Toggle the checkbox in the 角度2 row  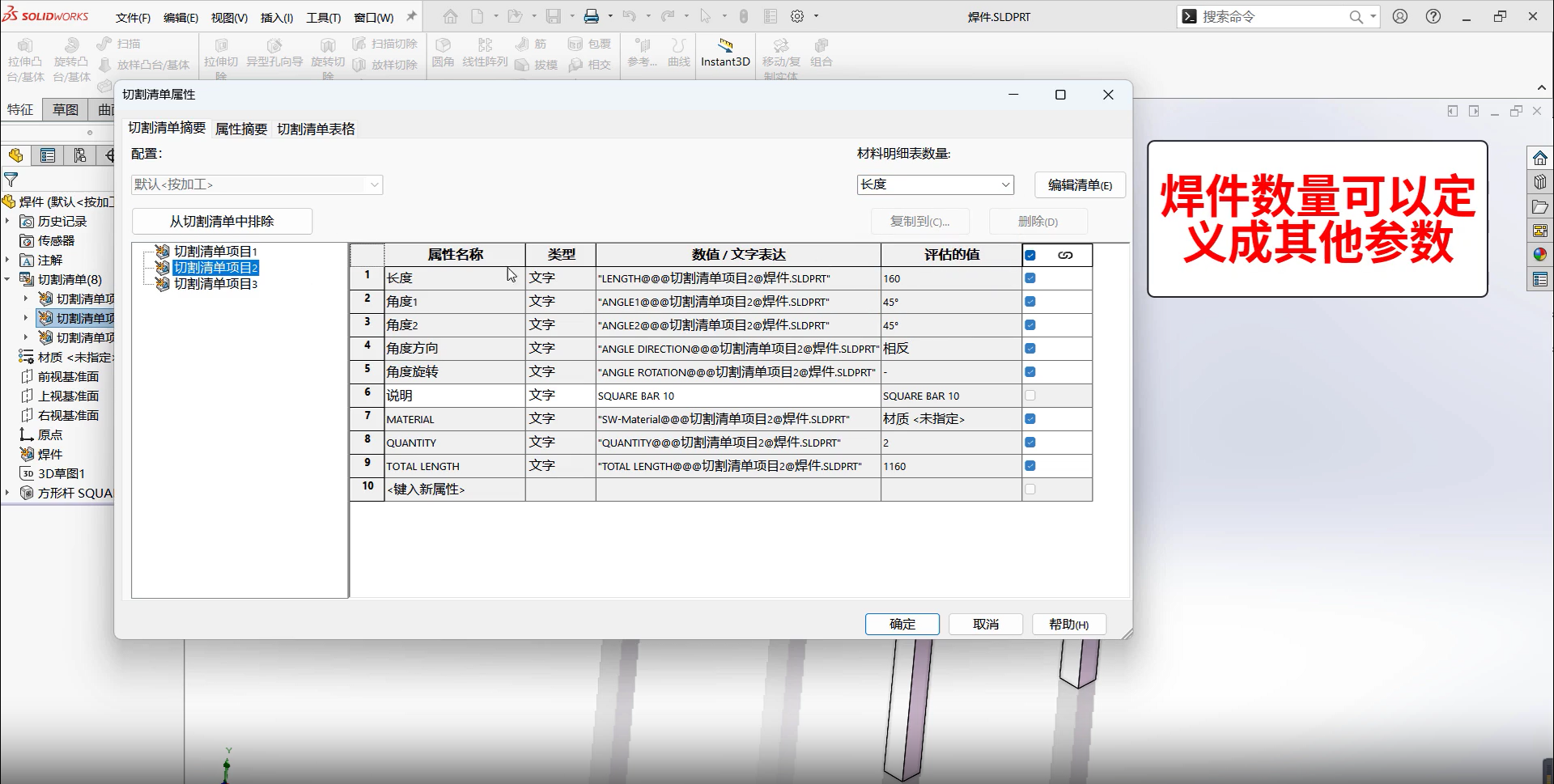[1030, 325]
